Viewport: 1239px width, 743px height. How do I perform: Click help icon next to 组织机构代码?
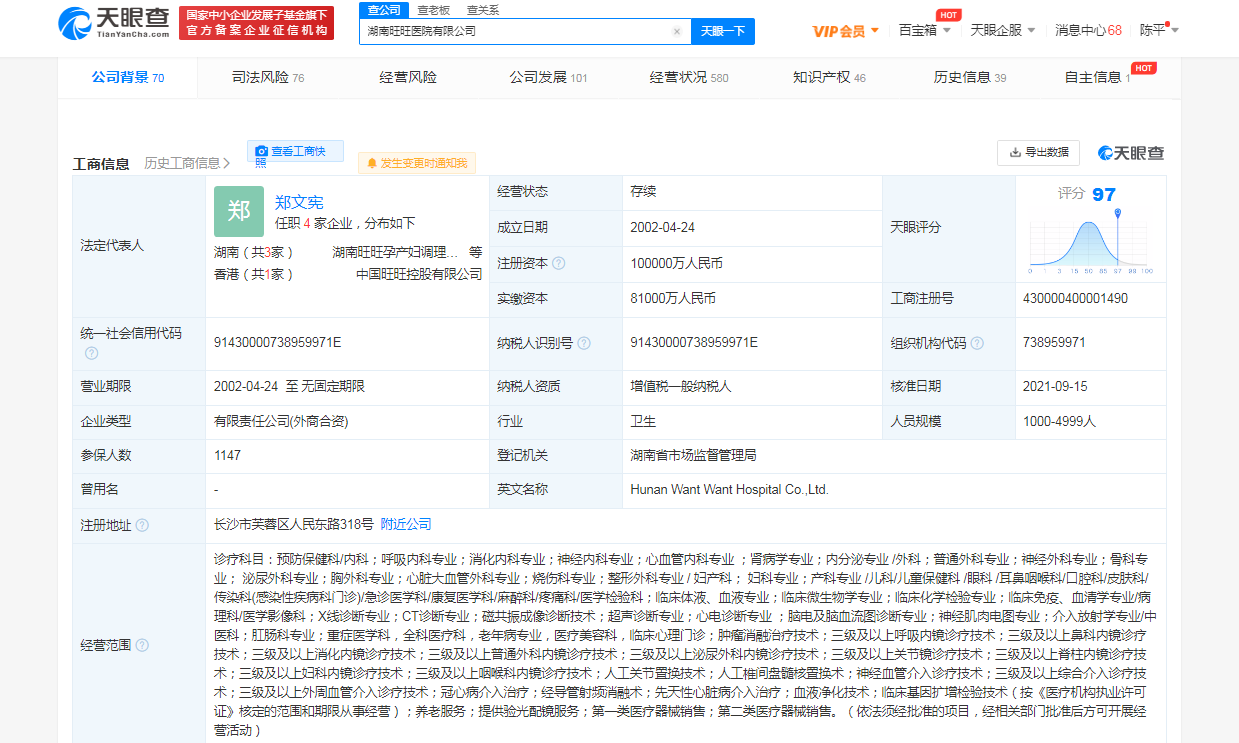click(977, 343)
